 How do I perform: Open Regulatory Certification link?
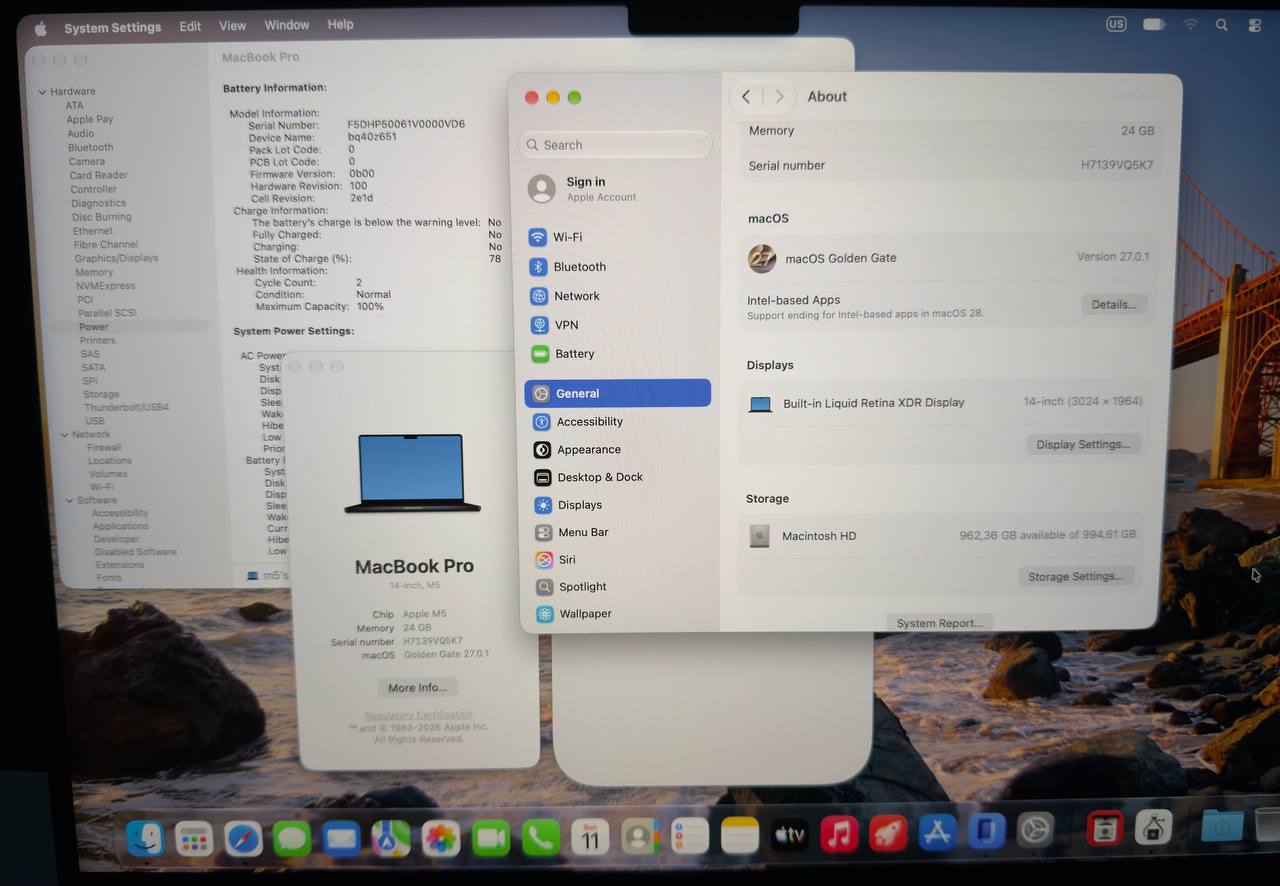[418, 715]
